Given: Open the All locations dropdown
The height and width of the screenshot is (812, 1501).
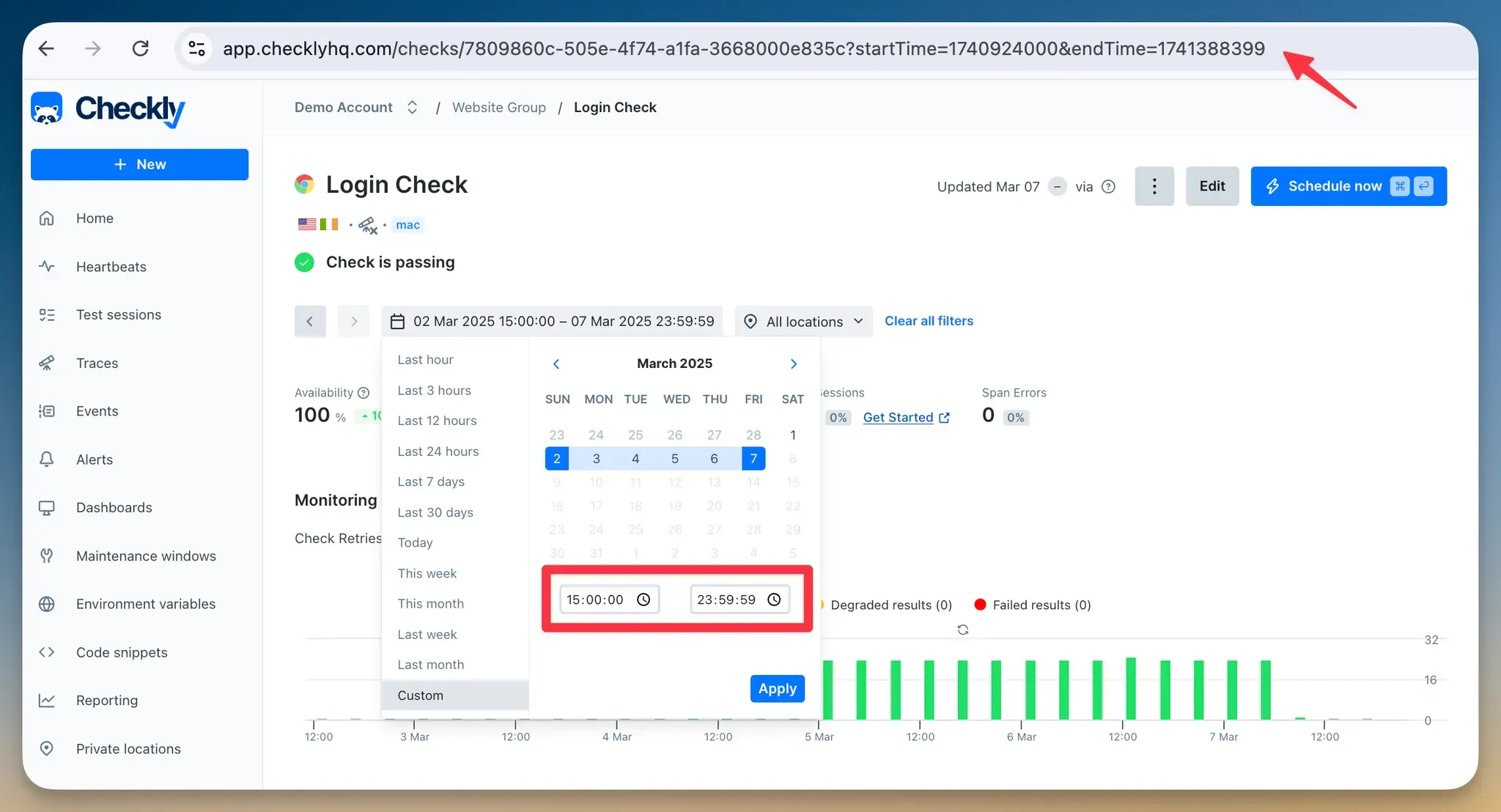Looking at the screenshot, I should tap(804, 322).
